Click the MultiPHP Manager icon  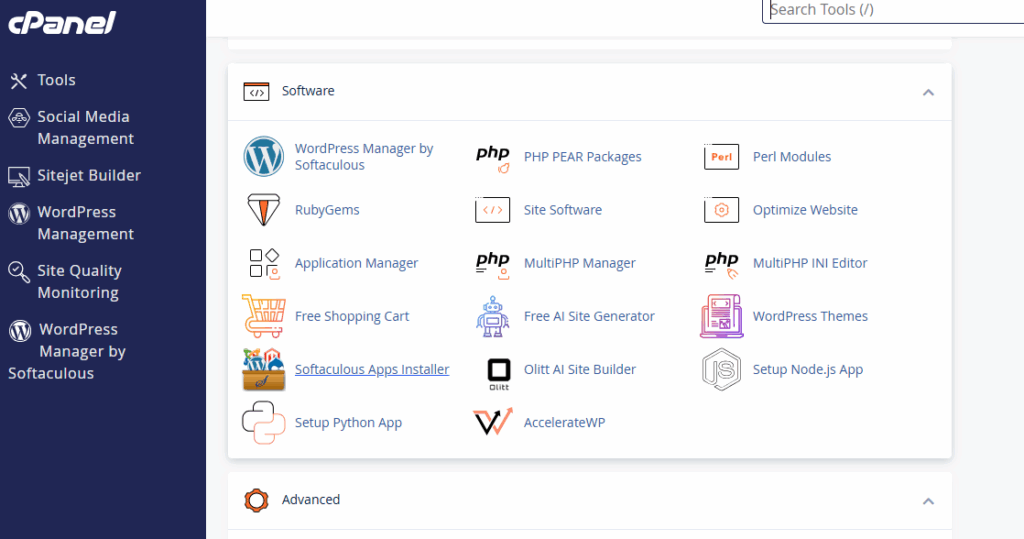[493, 264]
